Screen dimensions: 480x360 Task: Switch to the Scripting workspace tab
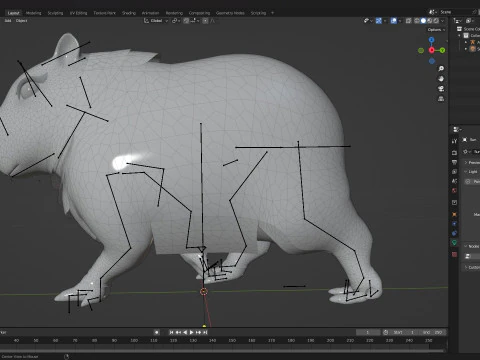pyautogui.click(x=258, y=13)
